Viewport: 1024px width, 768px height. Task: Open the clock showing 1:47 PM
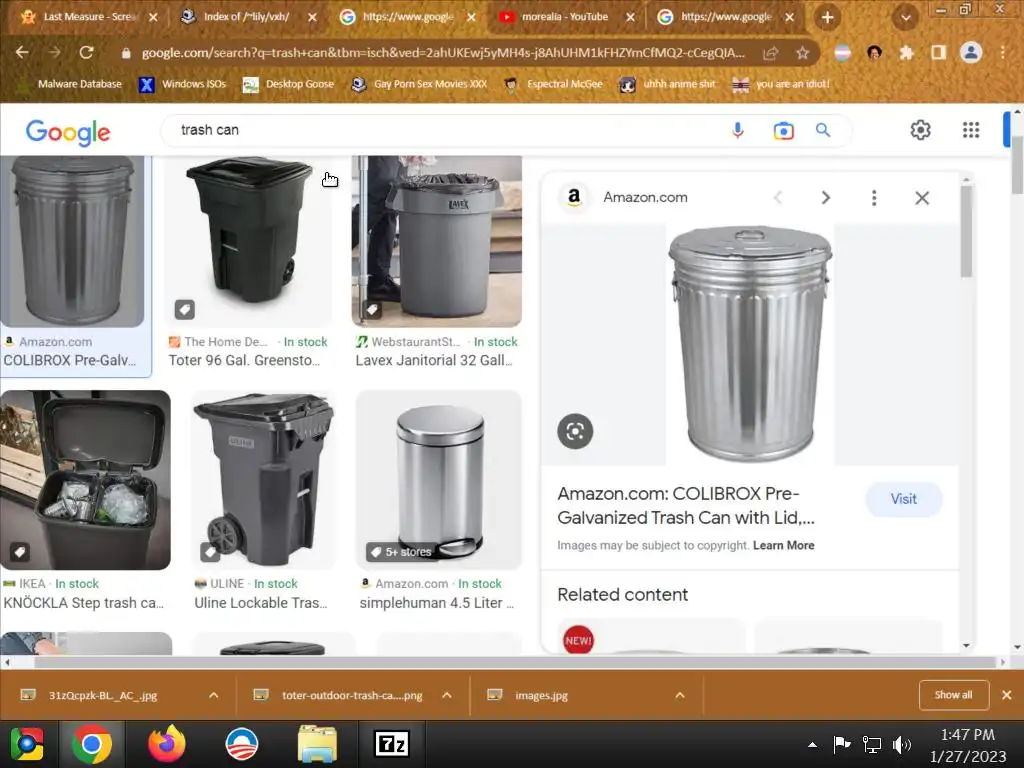[968, 744]
